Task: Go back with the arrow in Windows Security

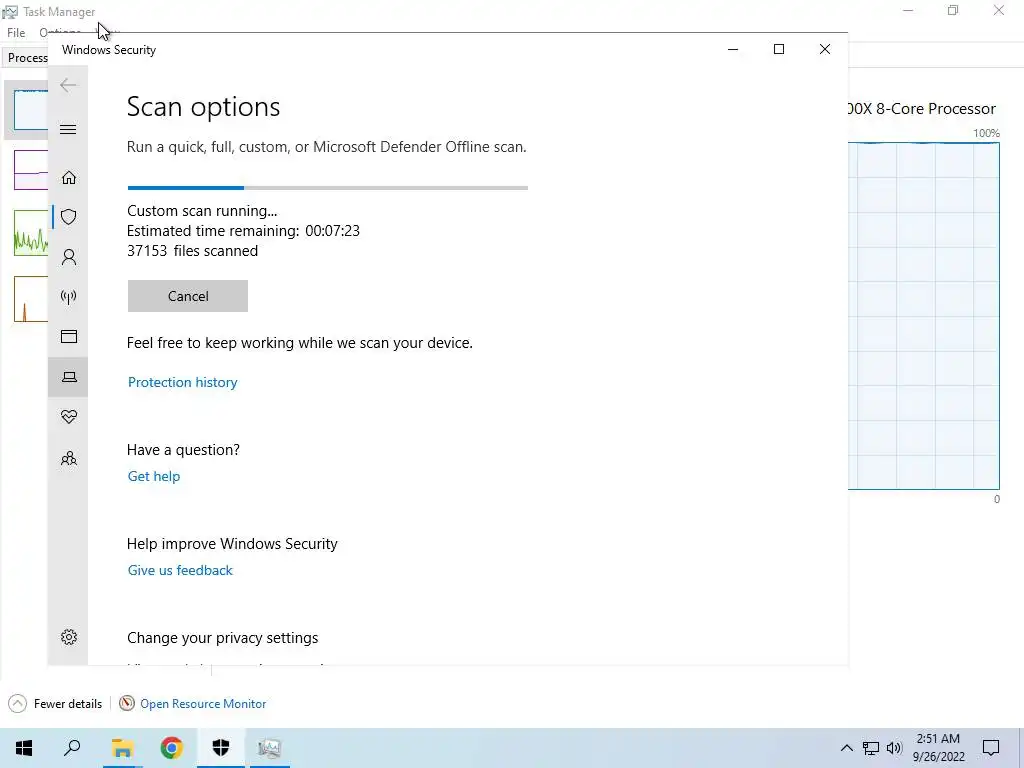Action: click(x=68, y=85)
